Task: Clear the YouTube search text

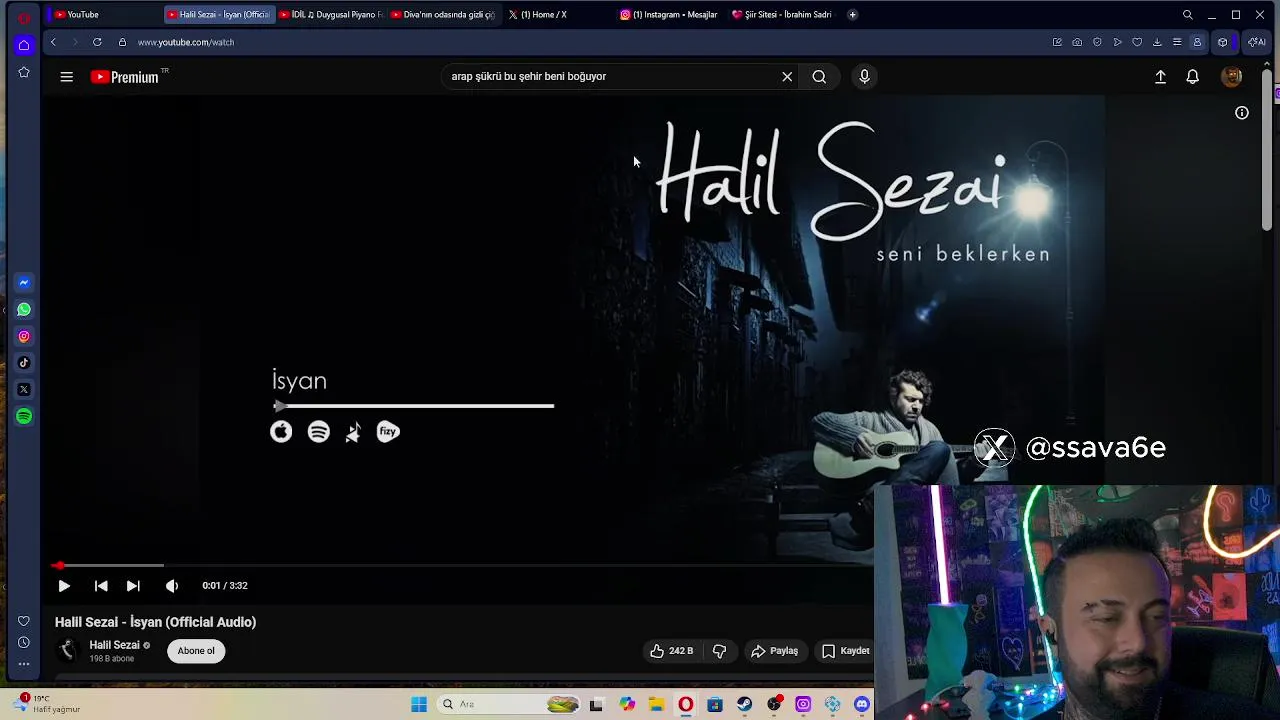Action: point(787,76)
